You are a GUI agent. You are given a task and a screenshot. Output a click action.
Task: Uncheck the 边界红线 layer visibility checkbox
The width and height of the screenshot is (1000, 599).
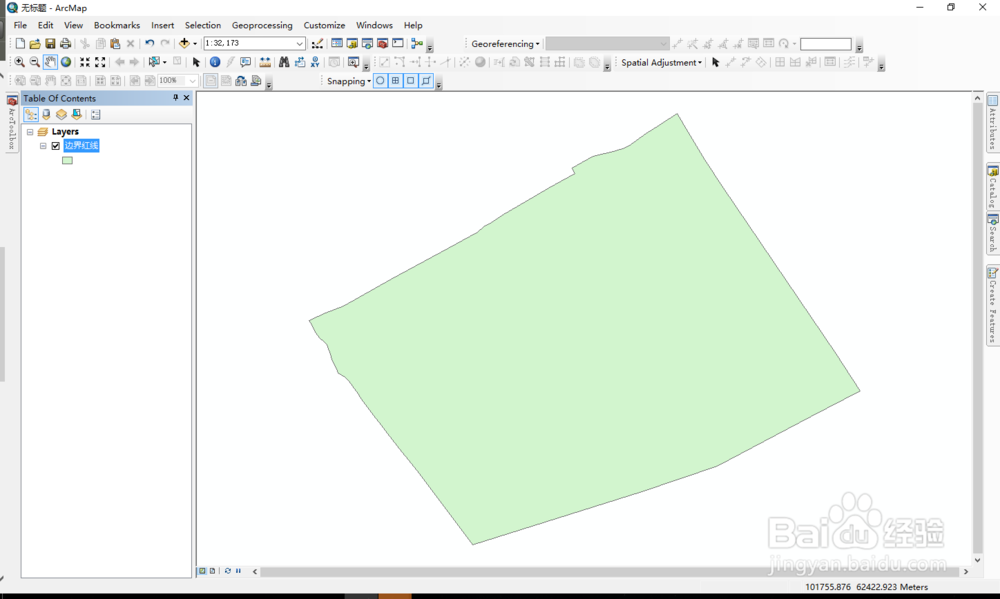[55, 146]
